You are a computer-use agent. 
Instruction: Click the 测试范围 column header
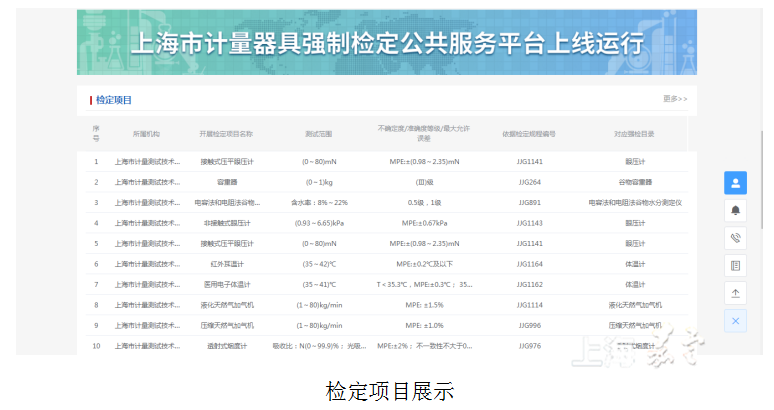pos(319,133)
